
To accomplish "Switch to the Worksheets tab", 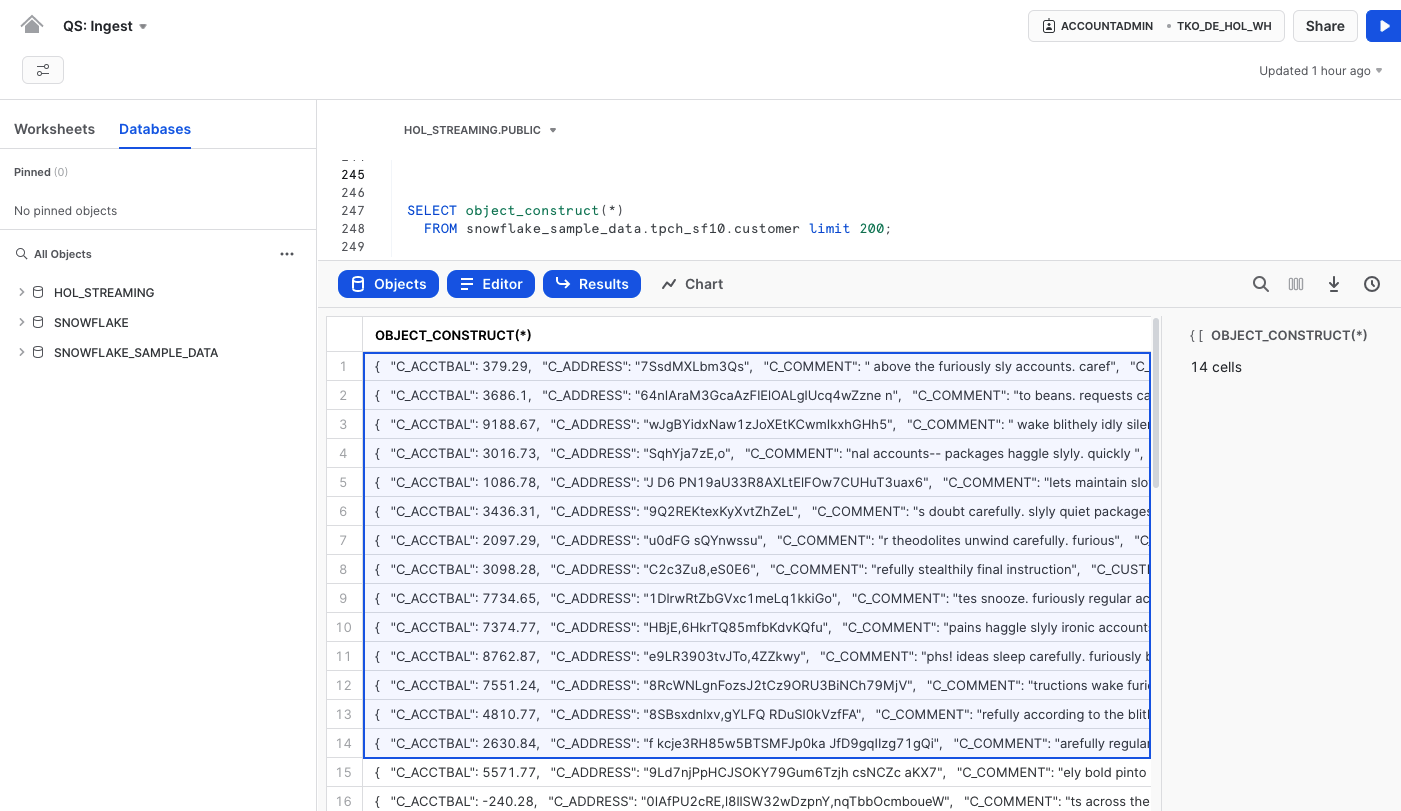I will pyautogui.click(x=54, y=129).
